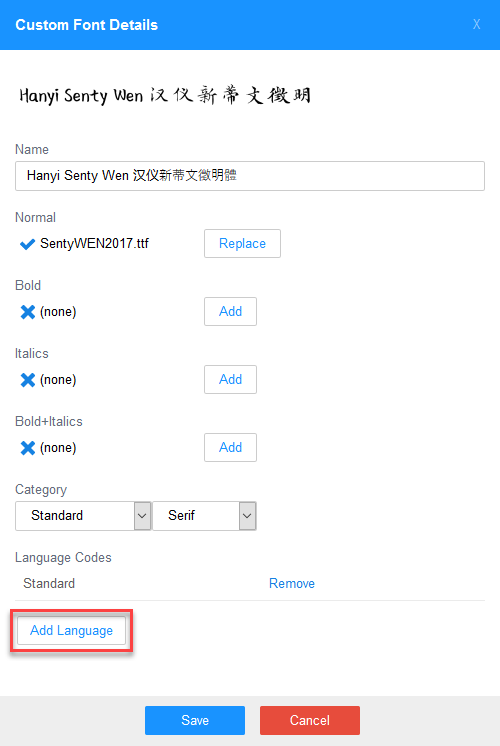
Task: Add a Bold font file
Action: (x=230, y=312)
